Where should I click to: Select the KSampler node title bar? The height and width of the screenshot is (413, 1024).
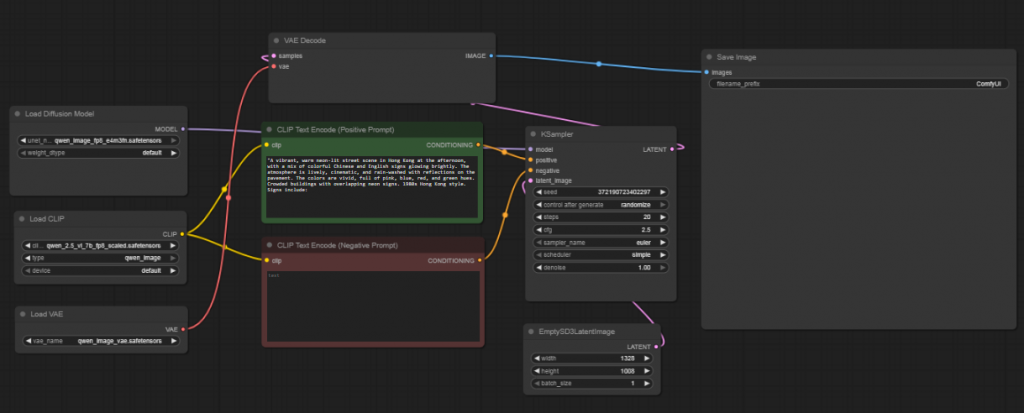[601, 134]
